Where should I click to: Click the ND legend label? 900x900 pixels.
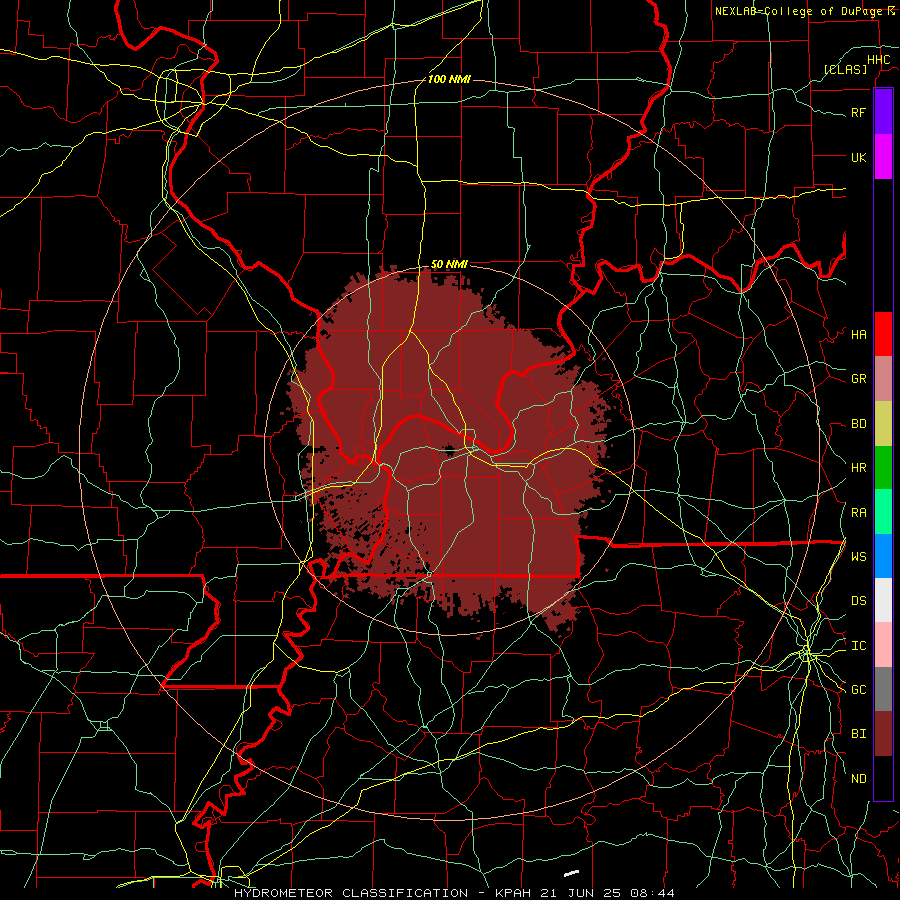(x=858, y=779)
